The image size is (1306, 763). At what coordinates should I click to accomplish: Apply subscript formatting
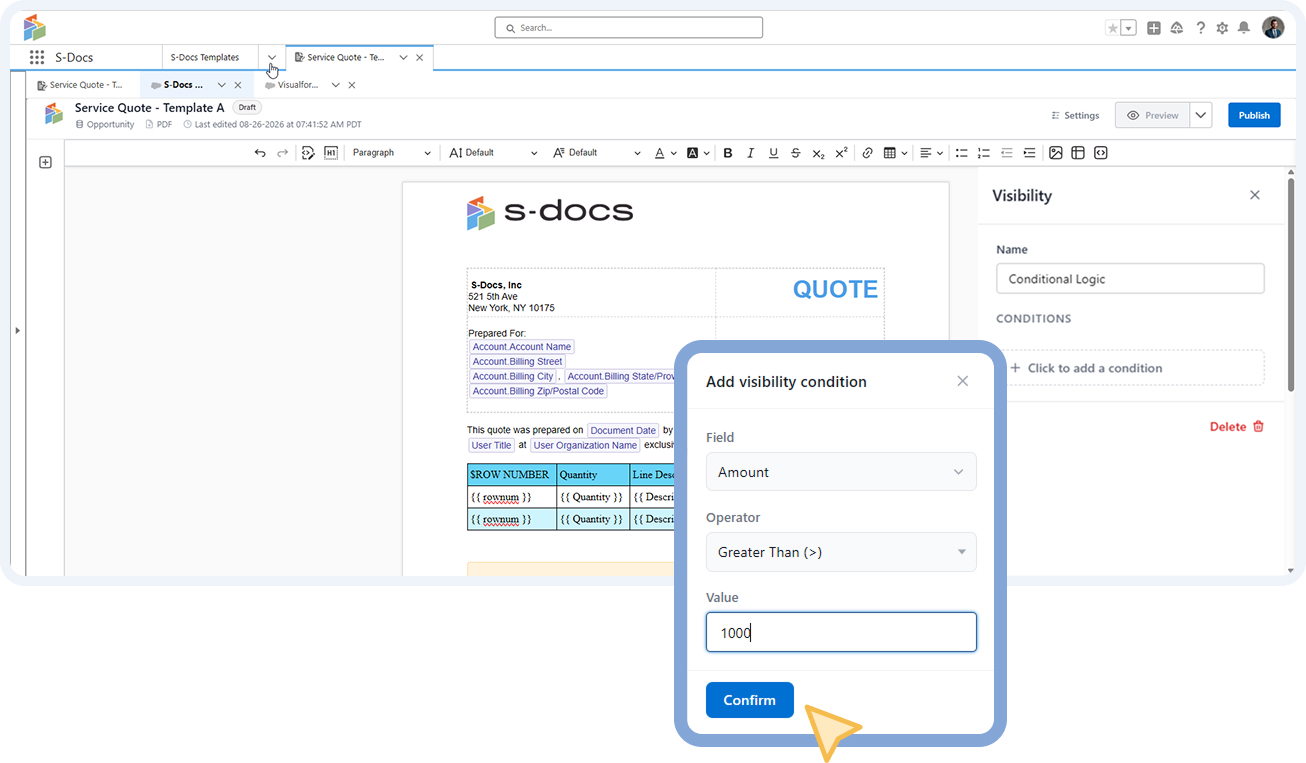coord(818,153)
